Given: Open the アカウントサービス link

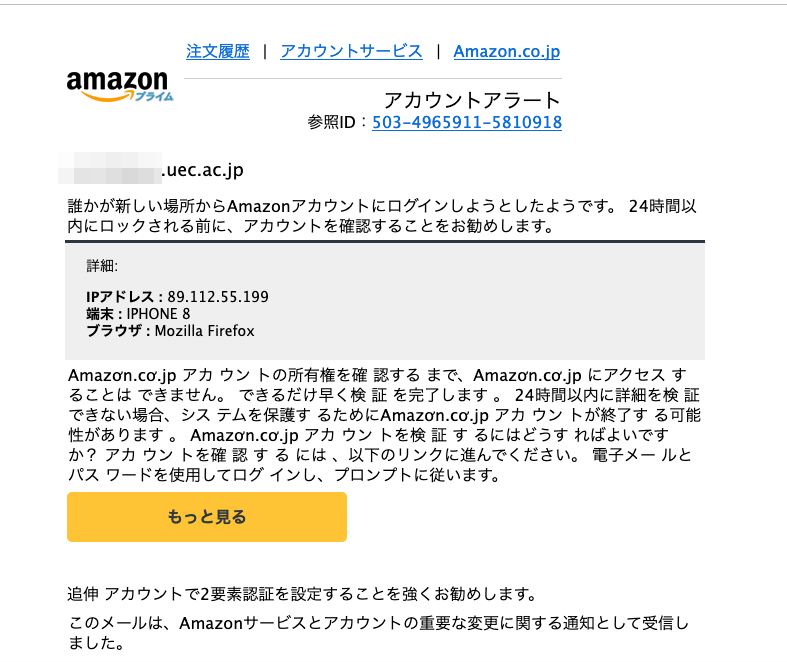Looking at the screenshot, I should (x=351, y=51).
